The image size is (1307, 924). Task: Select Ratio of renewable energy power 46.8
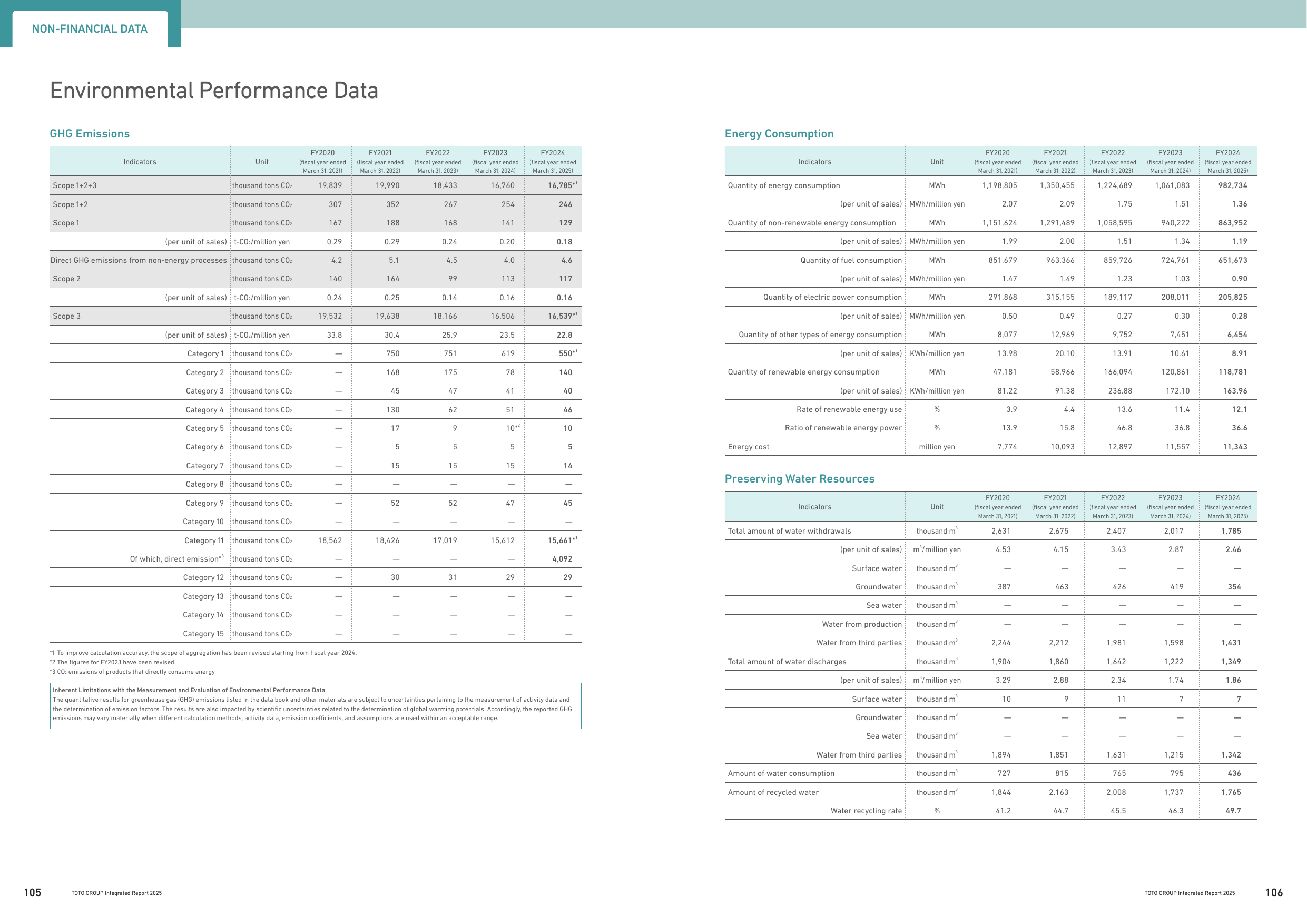[x=1124, y=428]
